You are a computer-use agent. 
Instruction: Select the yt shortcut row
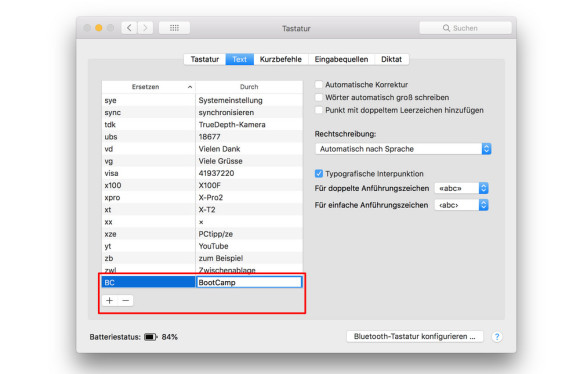pyautogui.click(x=202, y=246)
